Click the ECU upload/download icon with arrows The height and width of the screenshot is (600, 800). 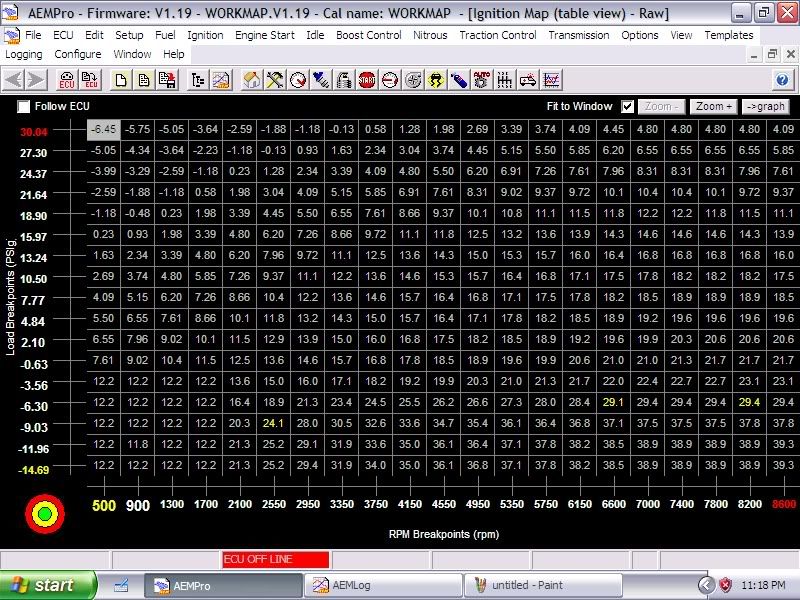90,80
